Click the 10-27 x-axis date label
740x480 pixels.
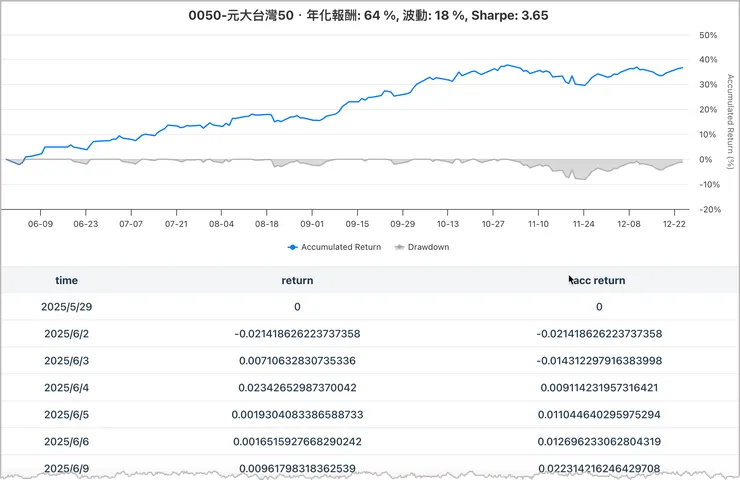coord(493,224)
